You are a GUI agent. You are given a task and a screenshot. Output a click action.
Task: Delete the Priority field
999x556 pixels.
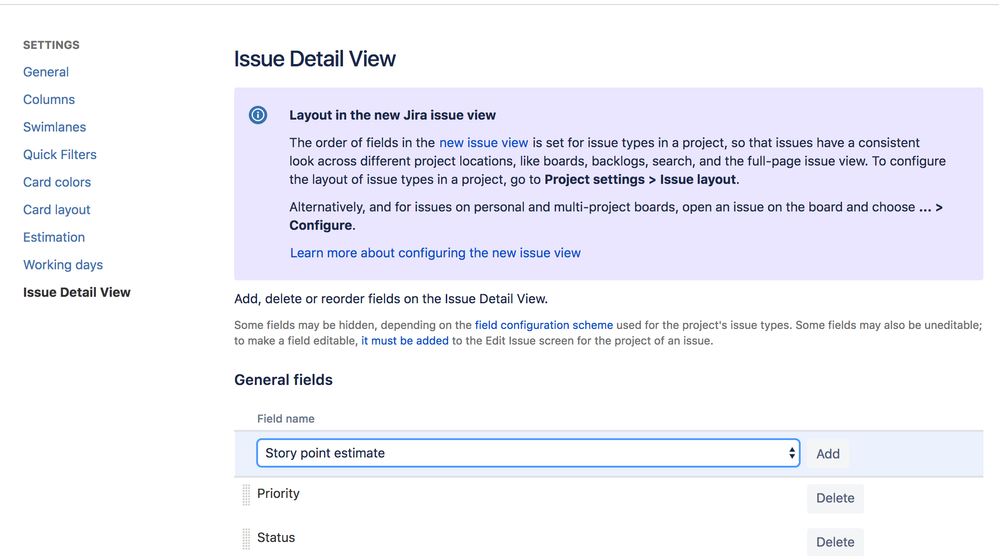click(835, 498)
